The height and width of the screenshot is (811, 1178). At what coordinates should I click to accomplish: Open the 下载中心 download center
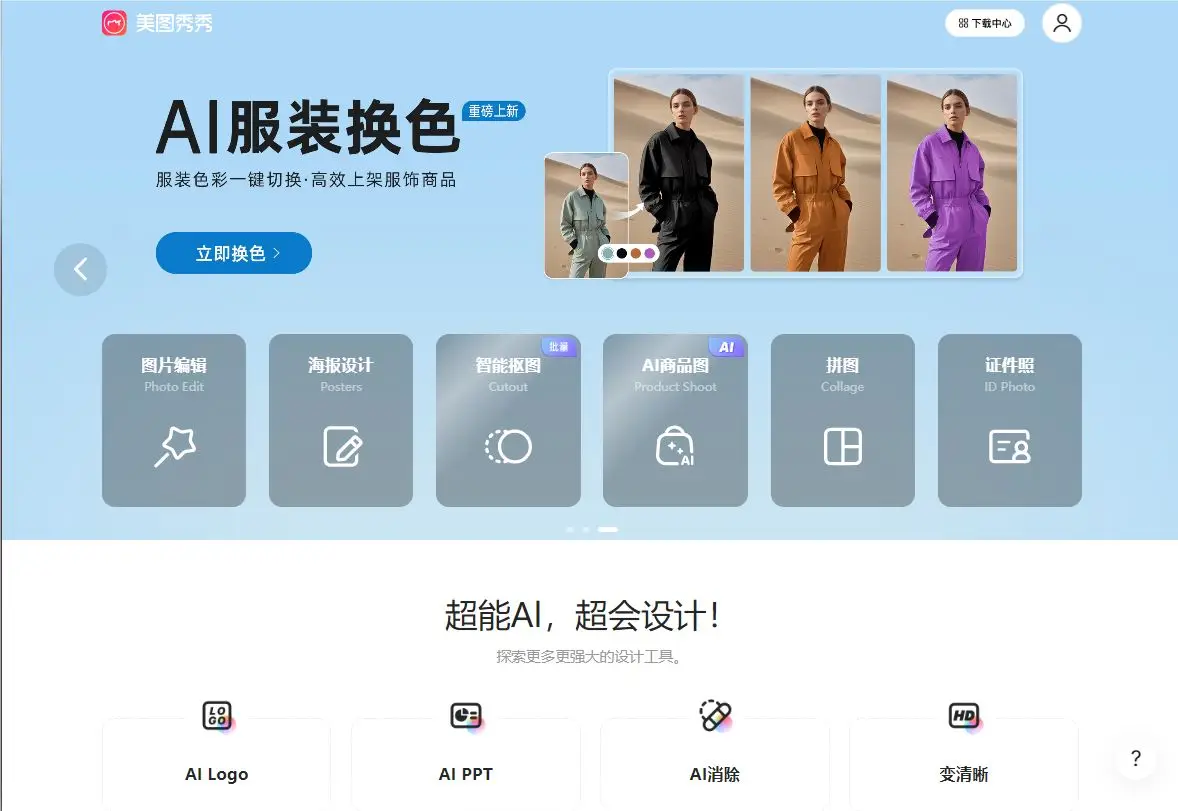pos(984,22)
